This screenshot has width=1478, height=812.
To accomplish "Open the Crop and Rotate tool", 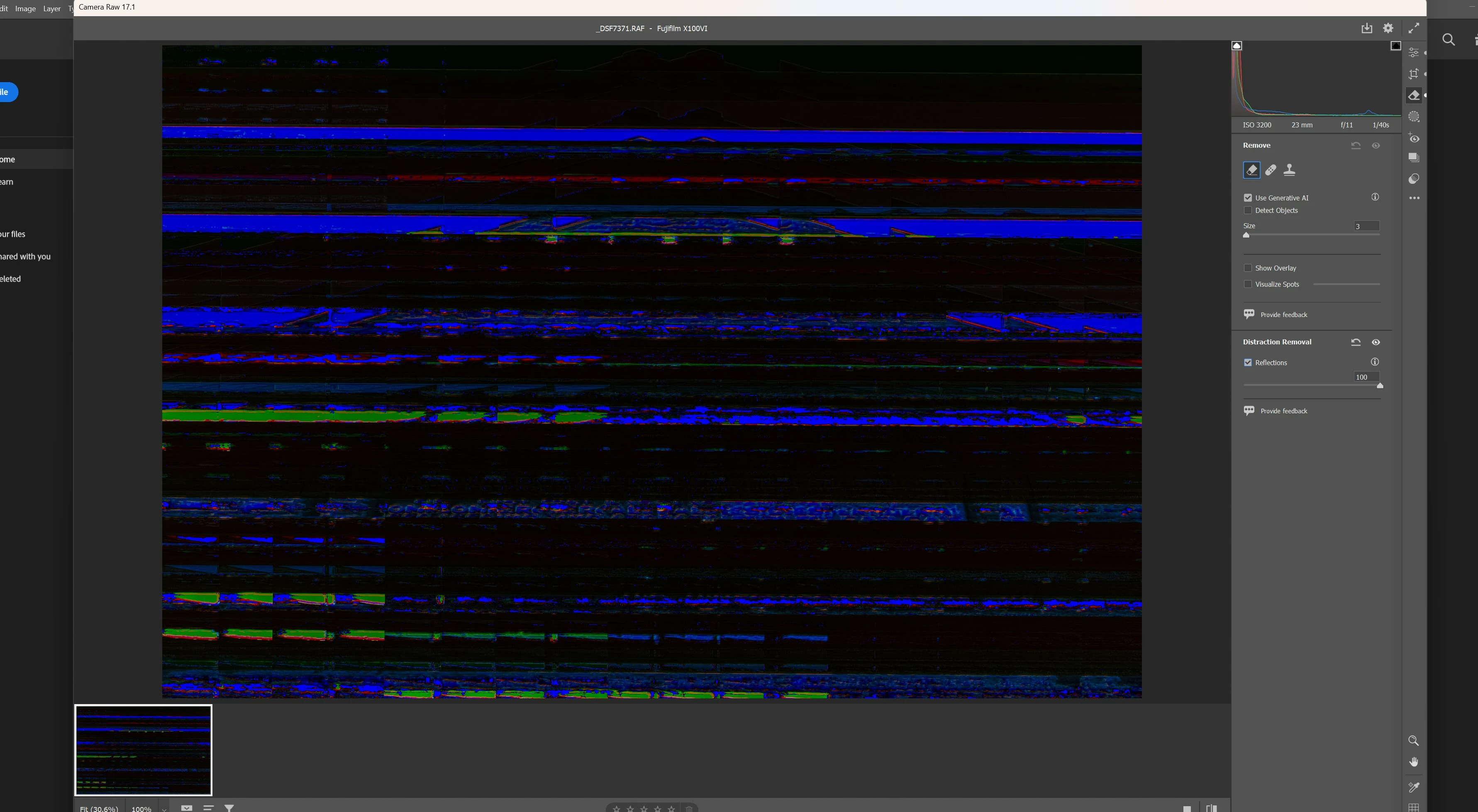I will click(x=1414, y=73).
